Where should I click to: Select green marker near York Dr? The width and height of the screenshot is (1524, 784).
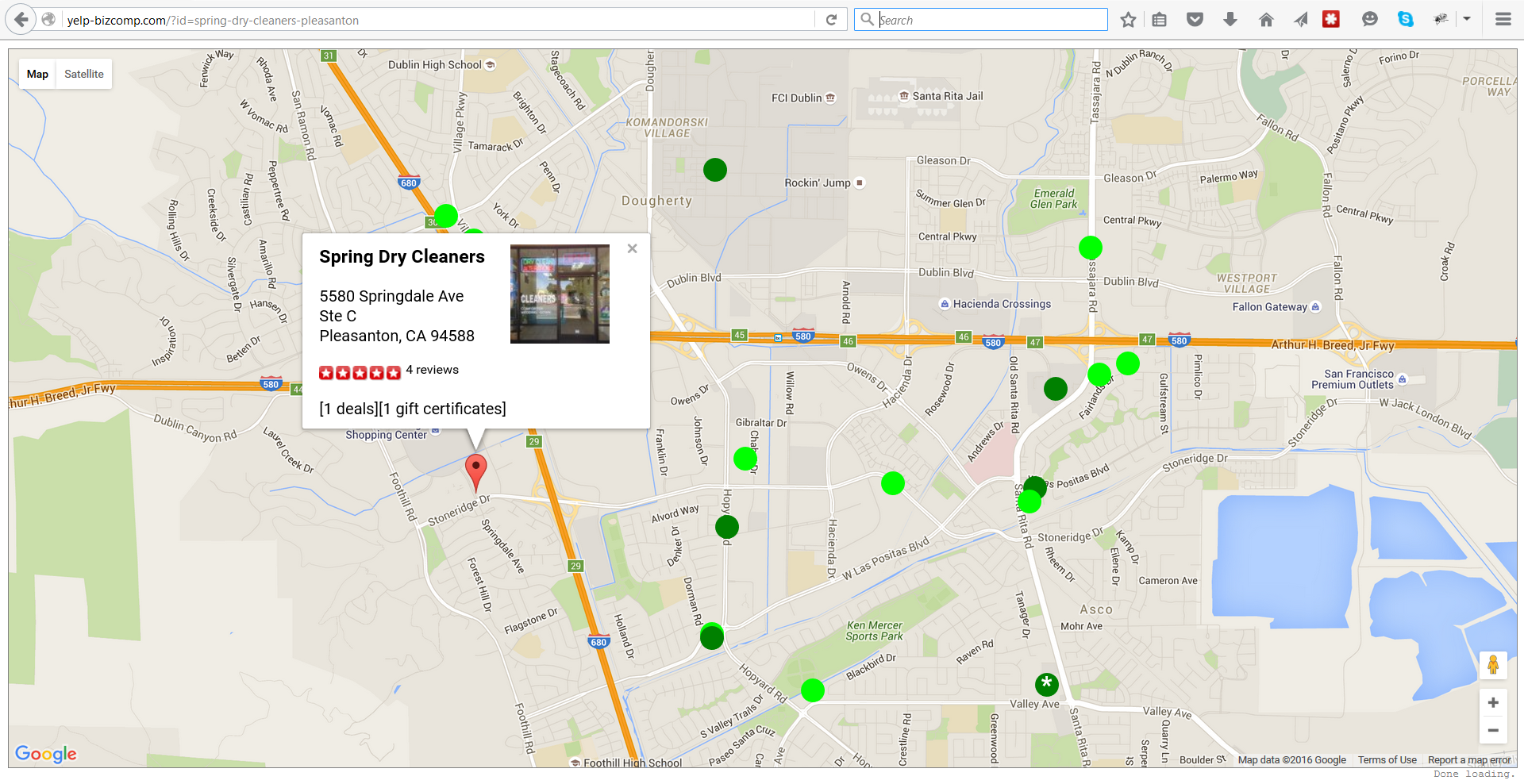[446, 216]
